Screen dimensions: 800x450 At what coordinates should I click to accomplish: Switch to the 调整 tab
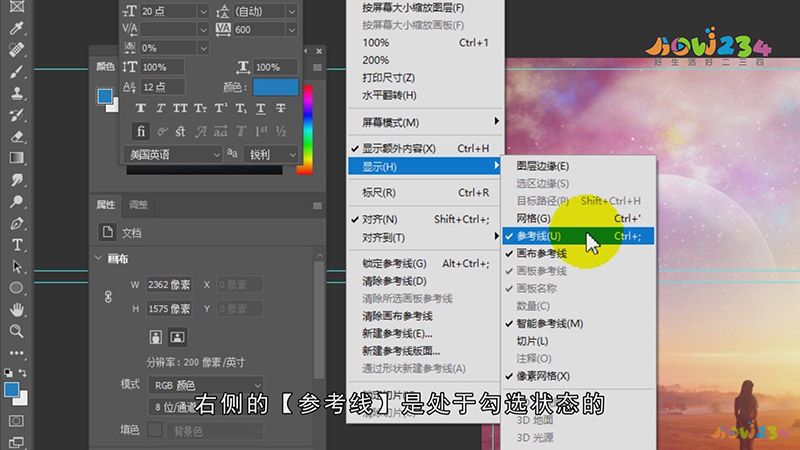138,205
